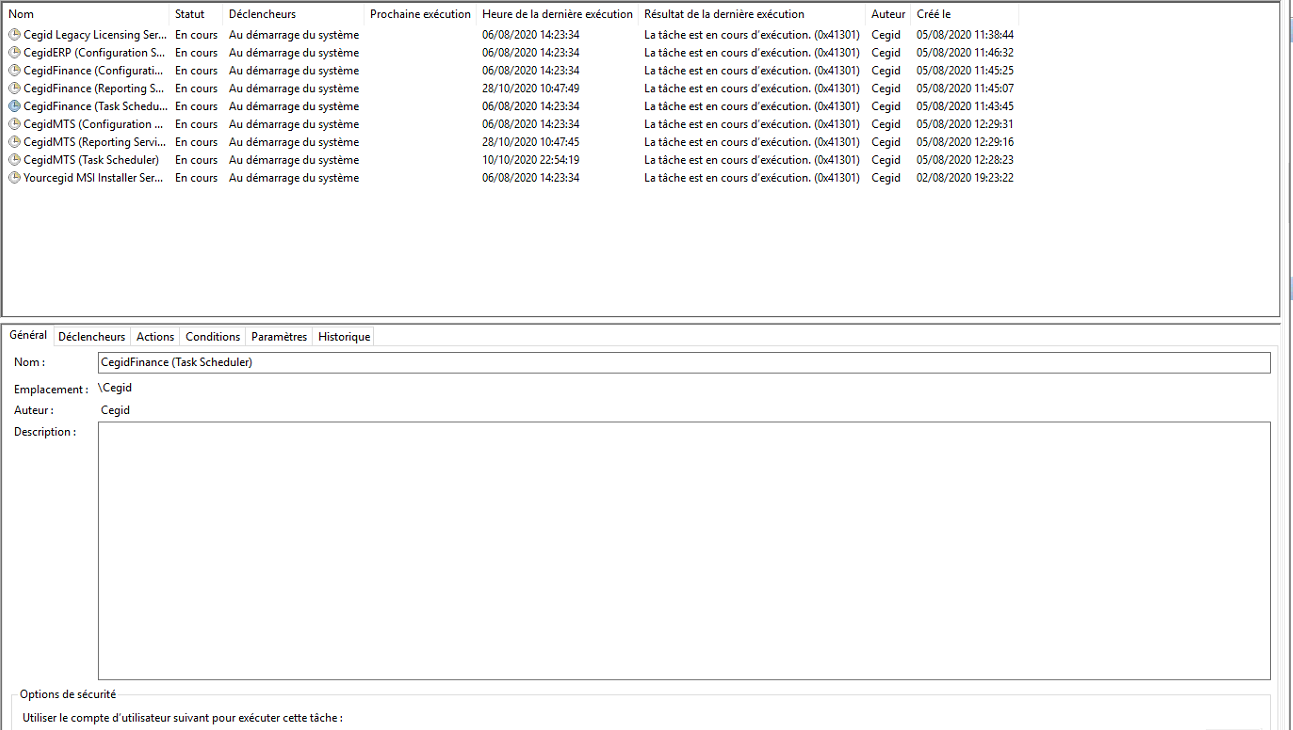Viewport: 1293px width, 730px height.
Task: Click the trigger cell of Cegid Legacy Licensing row
Action: [294, 35]
